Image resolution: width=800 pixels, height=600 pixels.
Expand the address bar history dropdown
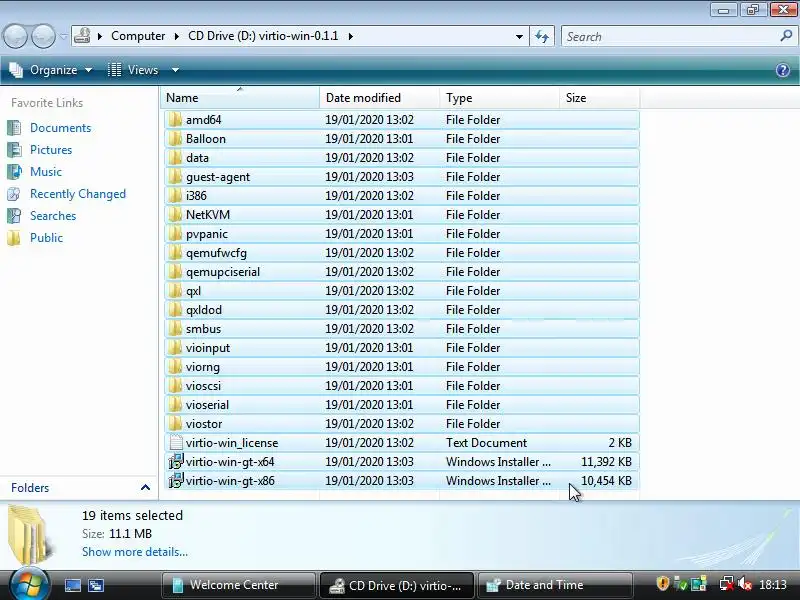point(519,37)
